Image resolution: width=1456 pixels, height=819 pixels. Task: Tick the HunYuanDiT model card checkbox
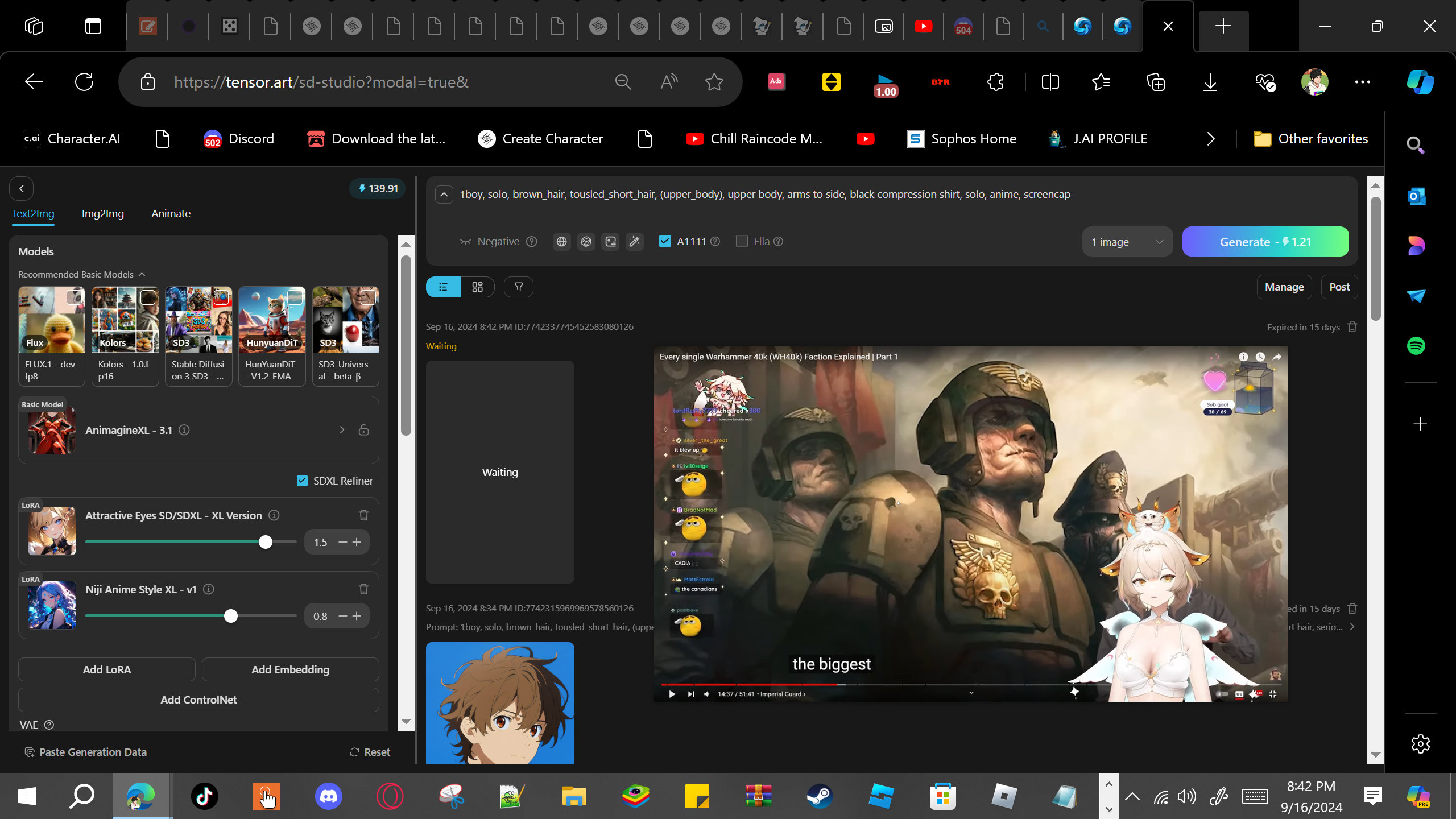pos(295,297)
